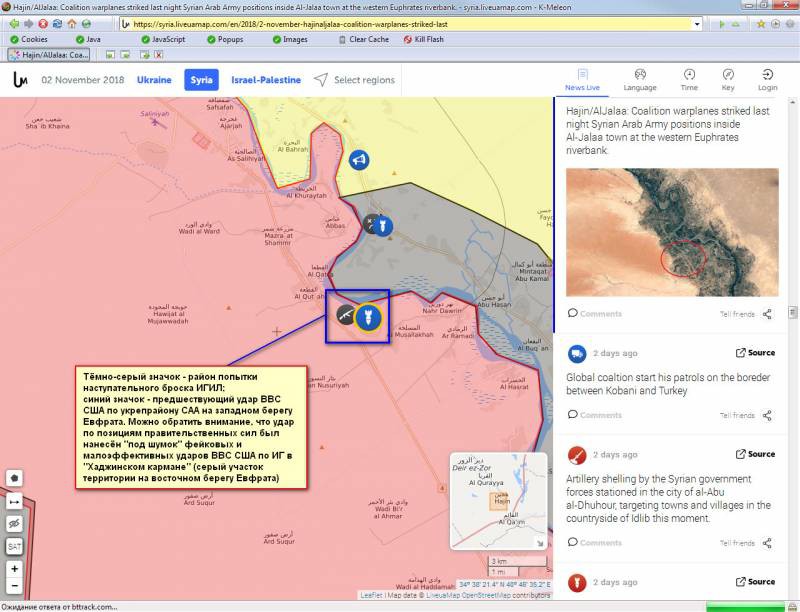Viewport: 800px width, 612px height.
Task: Share the Artillery shelling news item
Action: 767,543
